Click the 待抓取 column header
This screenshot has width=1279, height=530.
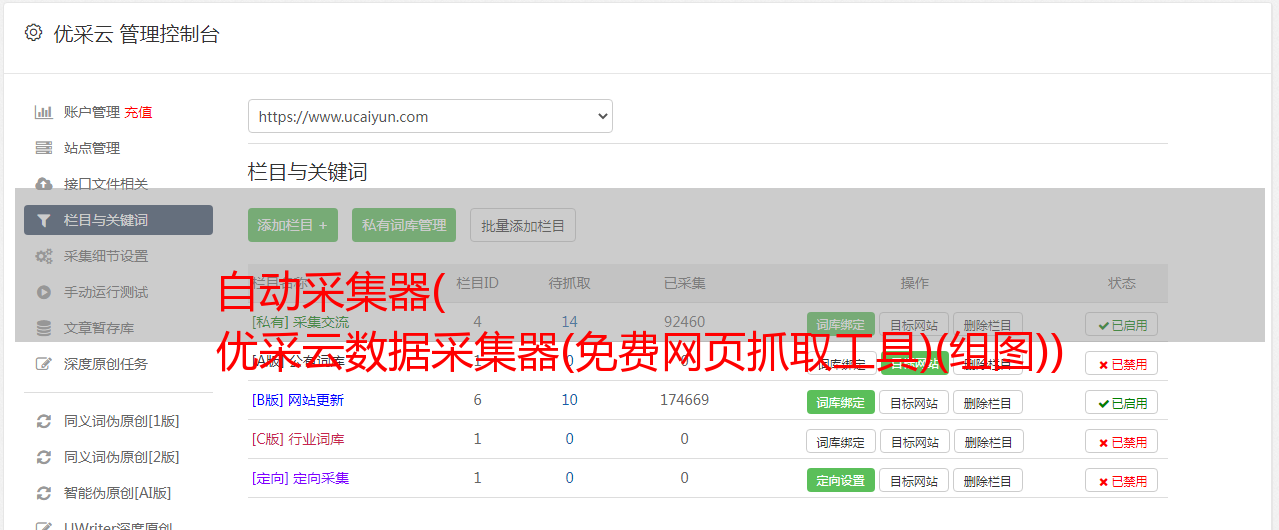click(569, 283)
